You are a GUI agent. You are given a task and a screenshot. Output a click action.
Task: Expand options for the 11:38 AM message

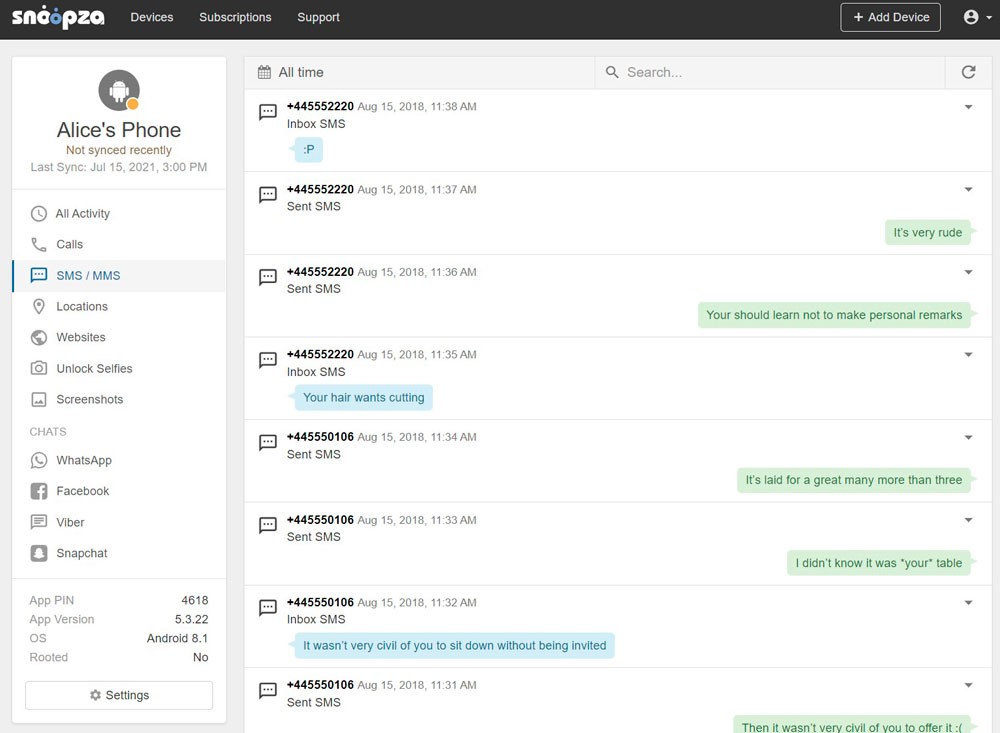pyautogui.click(x=968, y=107)
